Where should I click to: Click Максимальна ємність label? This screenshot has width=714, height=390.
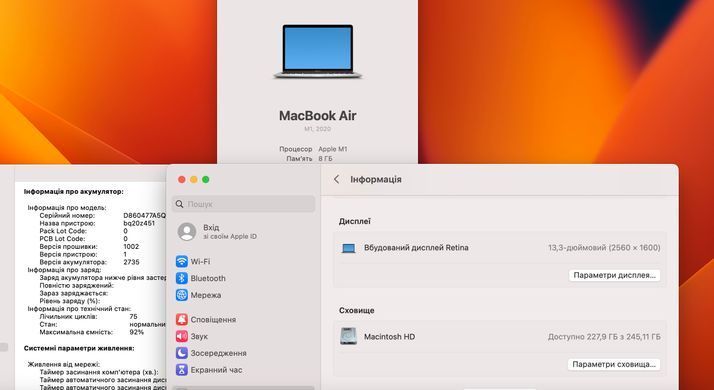(x=76, y=332)
